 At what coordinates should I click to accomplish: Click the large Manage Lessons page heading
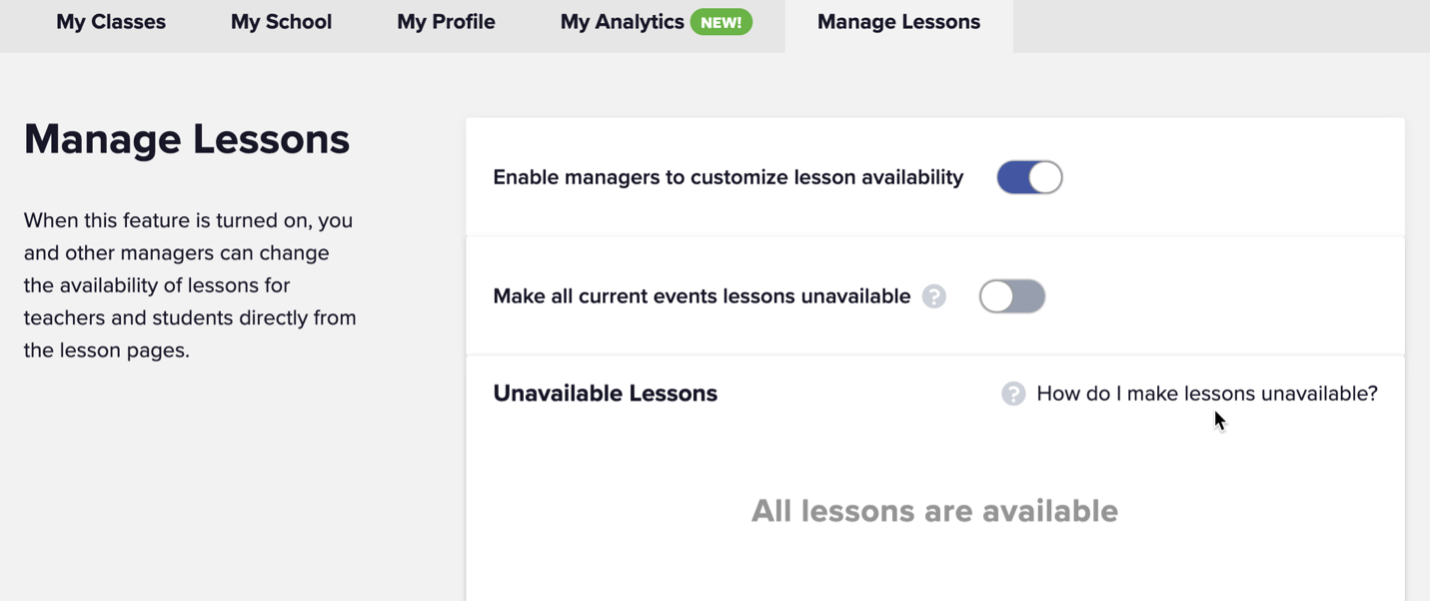pos(187,140)
